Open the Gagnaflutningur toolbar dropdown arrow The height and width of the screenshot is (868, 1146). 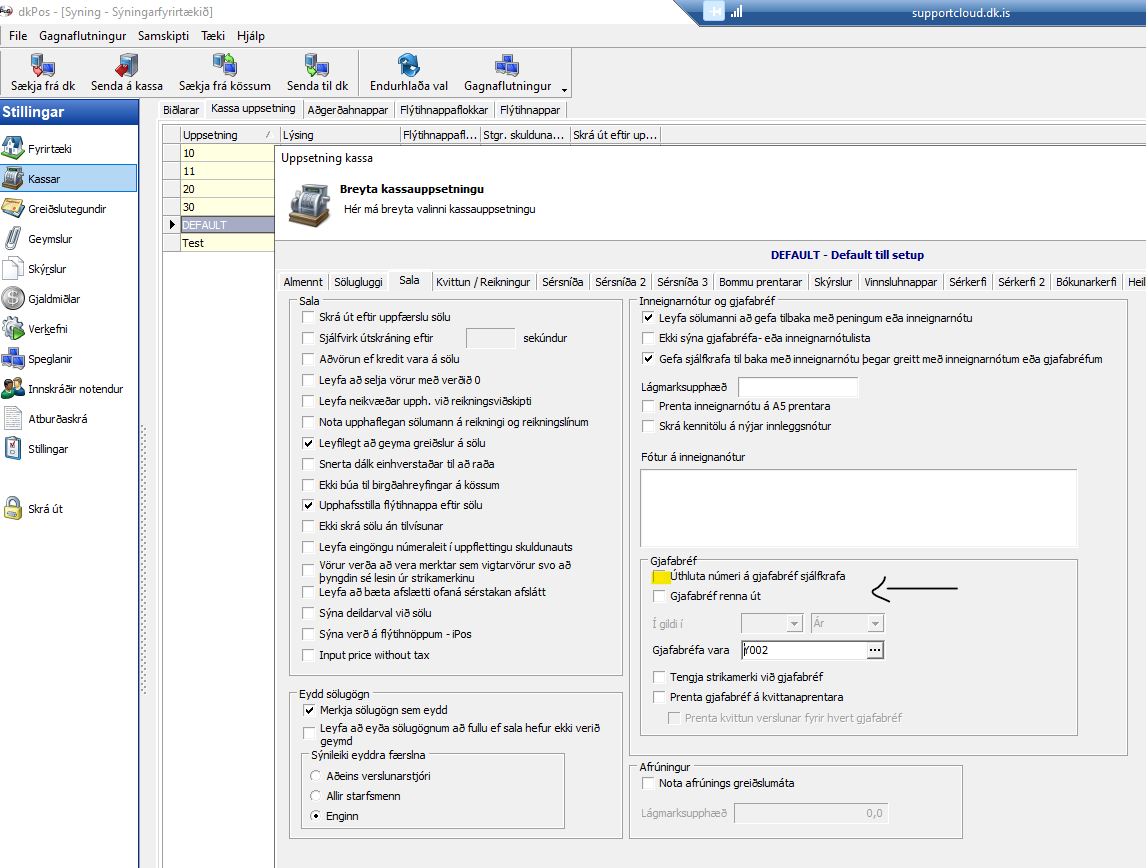pos(565,88)
